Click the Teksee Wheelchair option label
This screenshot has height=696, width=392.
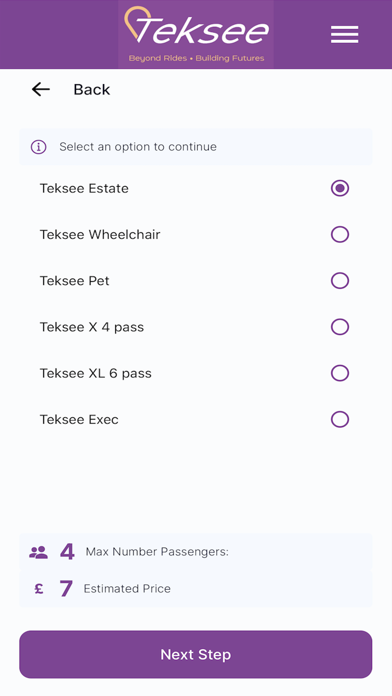pos(100,234)
